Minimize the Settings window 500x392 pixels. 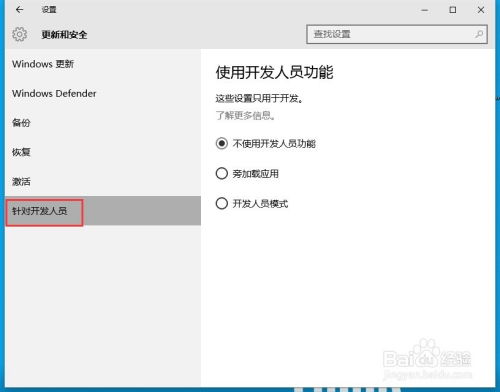(424, 10)
